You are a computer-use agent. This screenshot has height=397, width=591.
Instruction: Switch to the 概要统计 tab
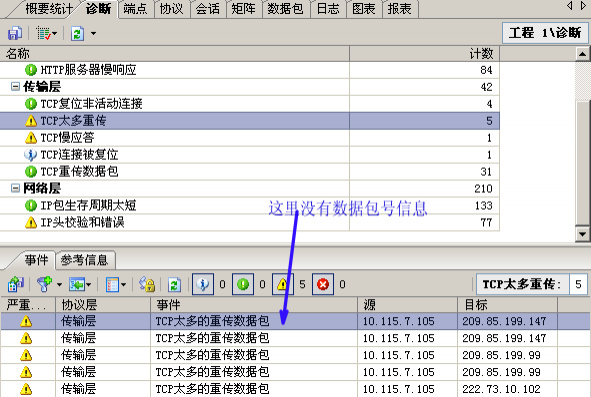pos(48,9)
